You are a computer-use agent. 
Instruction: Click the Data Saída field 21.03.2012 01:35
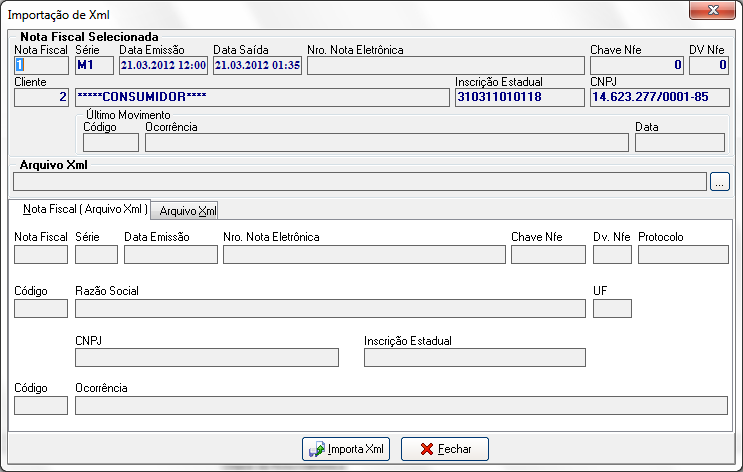(x=257, y=65)
